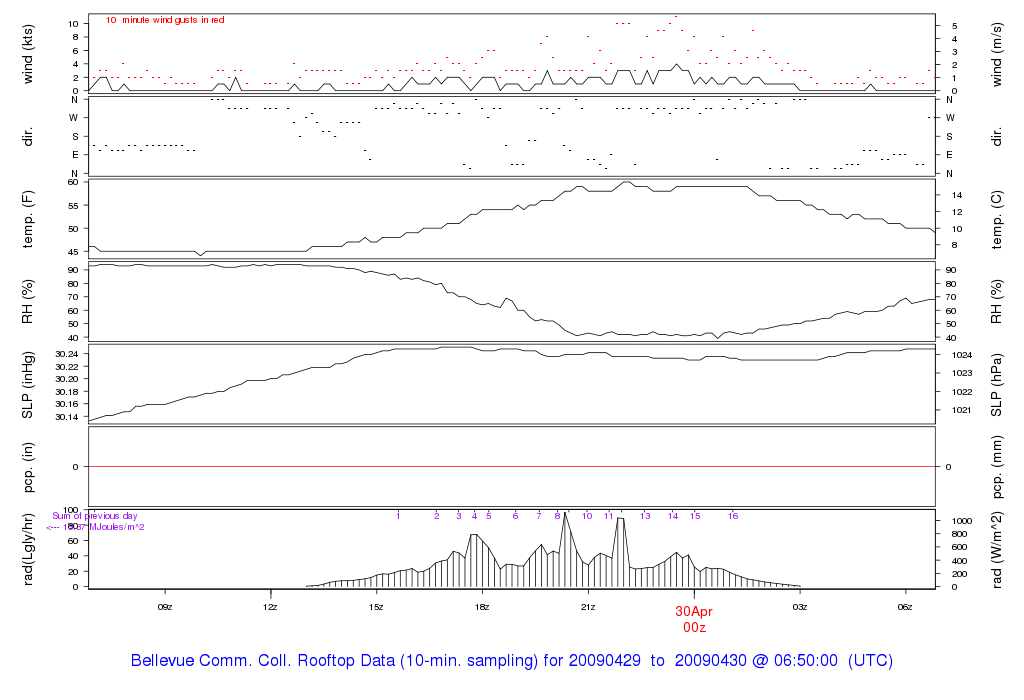Select the '55' Fahrenheit tick value

point(73,206)
